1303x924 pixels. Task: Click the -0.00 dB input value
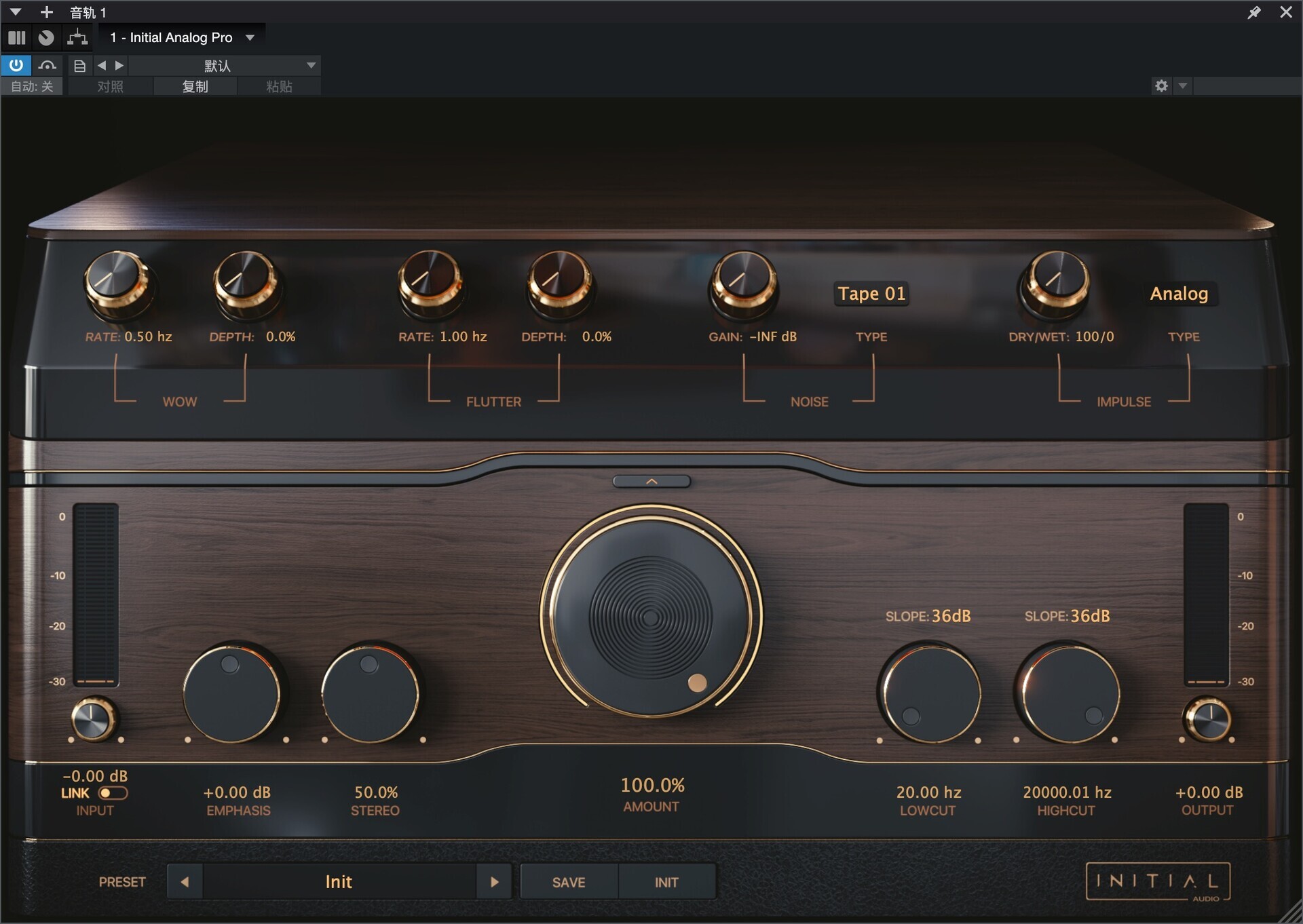click(x=95, y=776)
